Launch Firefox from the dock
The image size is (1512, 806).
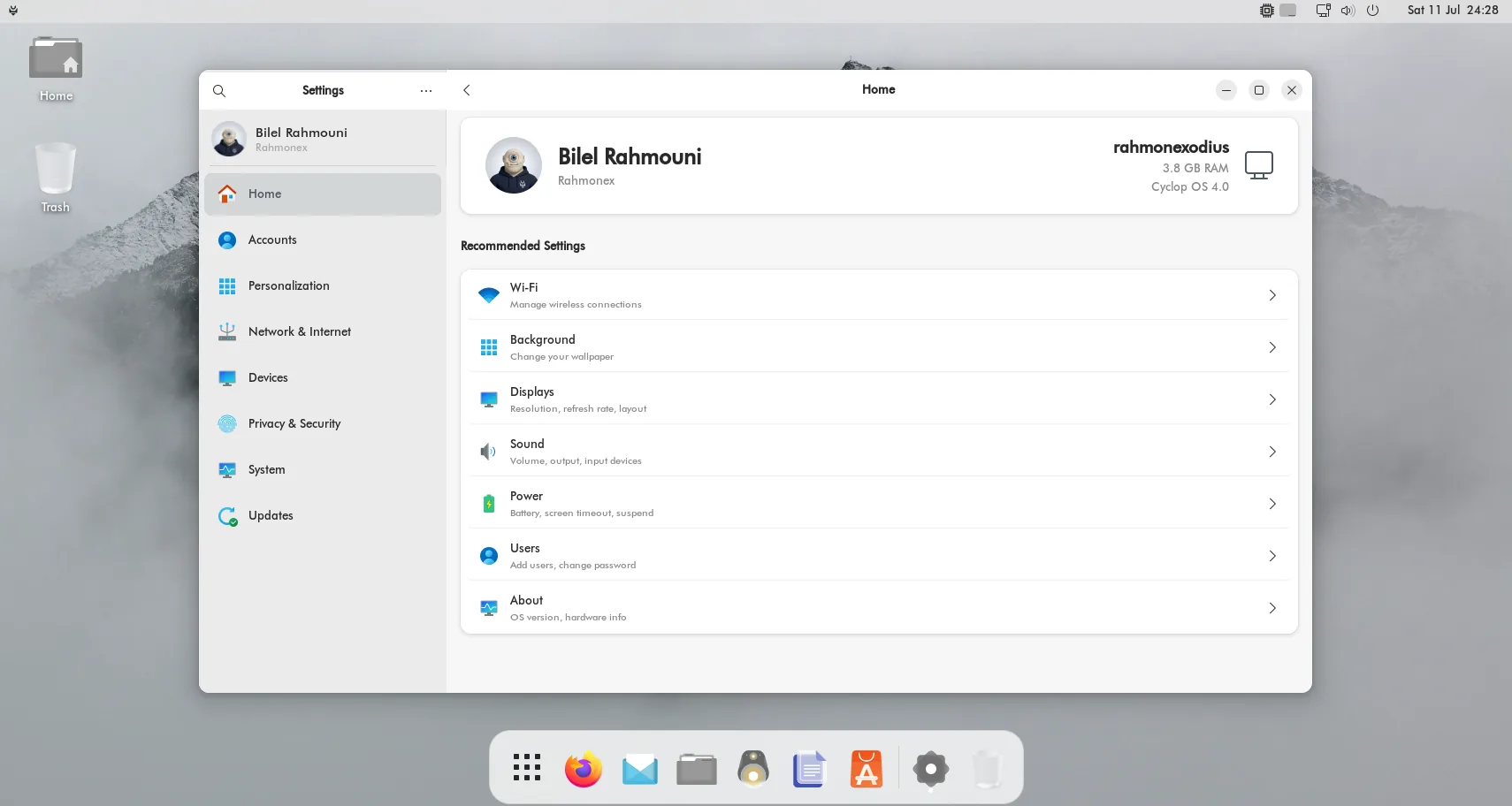[584, 769]
